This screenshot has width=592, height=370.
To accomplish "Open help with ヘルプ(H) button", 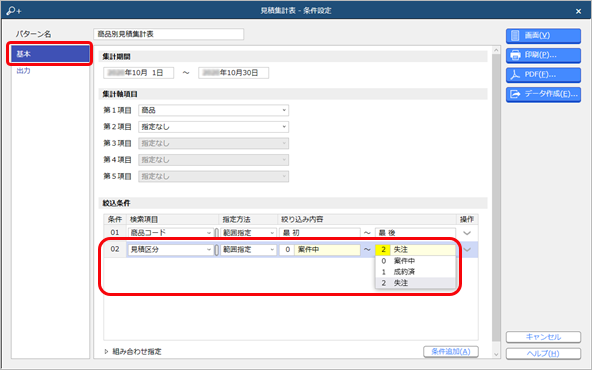I will pos(543,354).
